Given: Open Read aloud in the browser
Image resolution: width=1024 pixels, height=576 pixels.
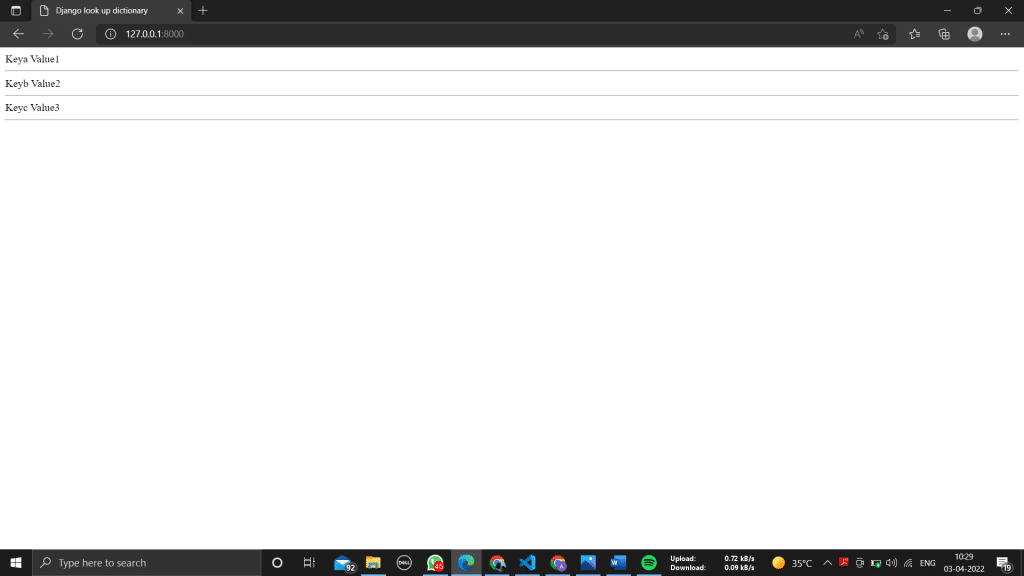Looking at the screenshot, I should pos(858,33).
